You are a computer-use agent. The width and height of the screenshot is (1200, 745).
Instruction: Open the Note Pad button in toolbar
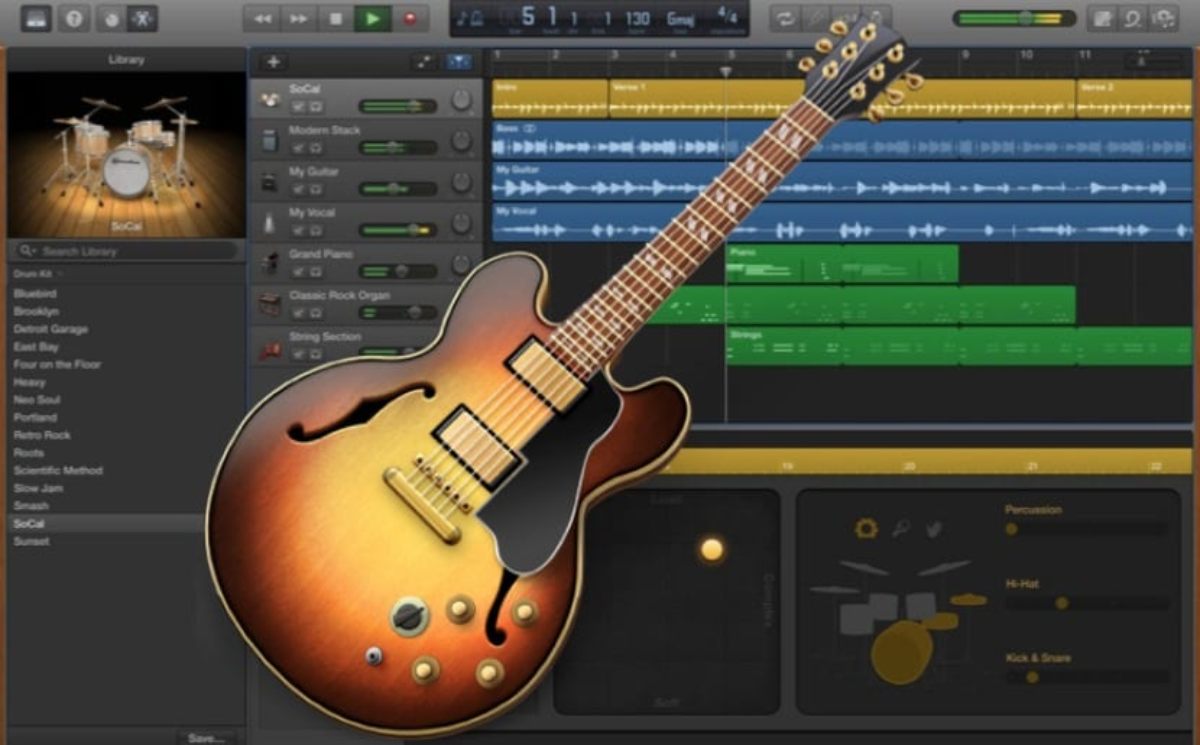click(1101, 18)
